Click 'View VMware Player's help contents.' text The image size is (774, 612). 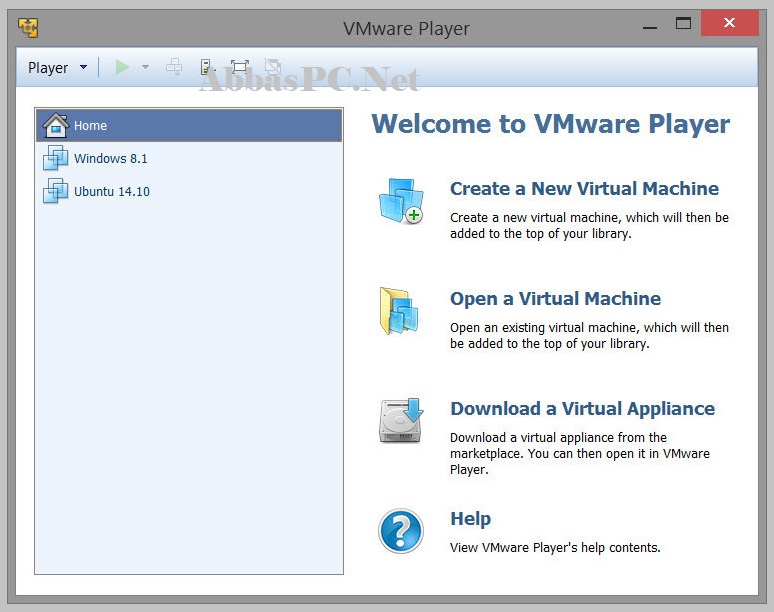pyautogui.click(x=555, y=548)
